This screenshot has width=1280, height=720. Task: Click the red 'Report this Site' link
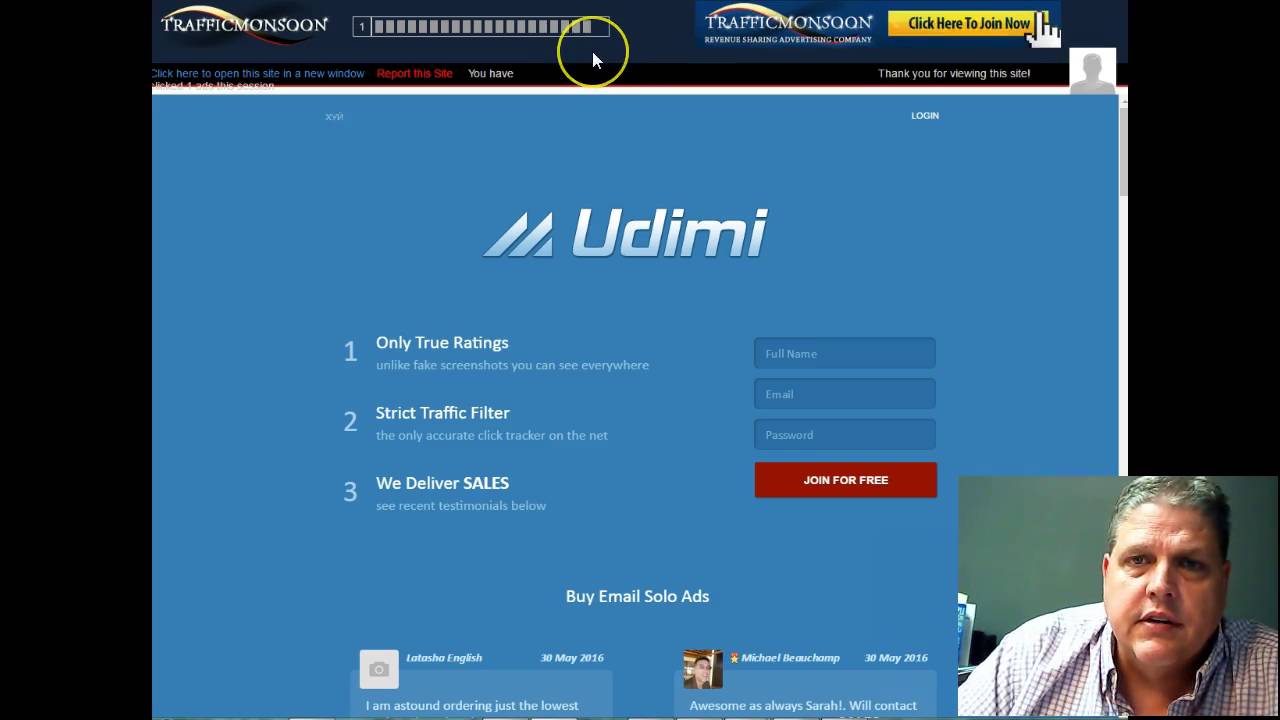(x=415, y=73)
